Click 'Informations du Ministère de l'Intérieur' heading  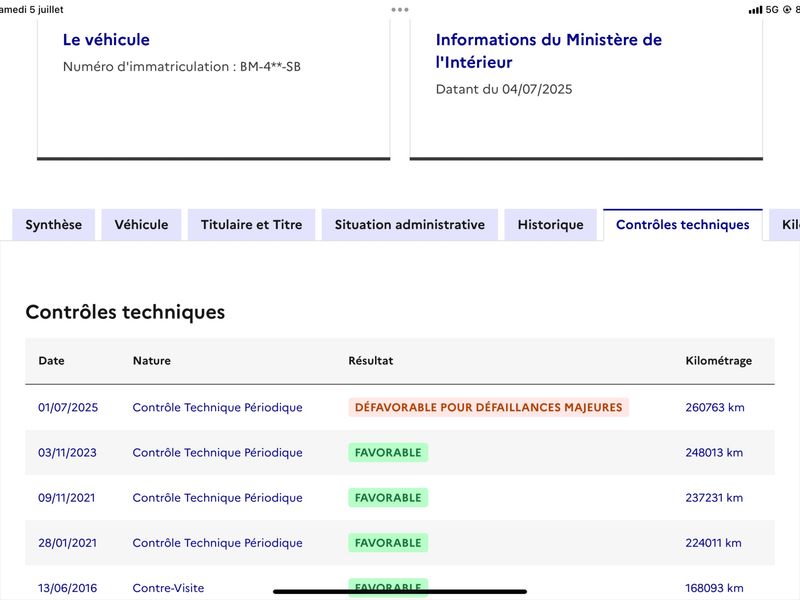tap(548, 51)
